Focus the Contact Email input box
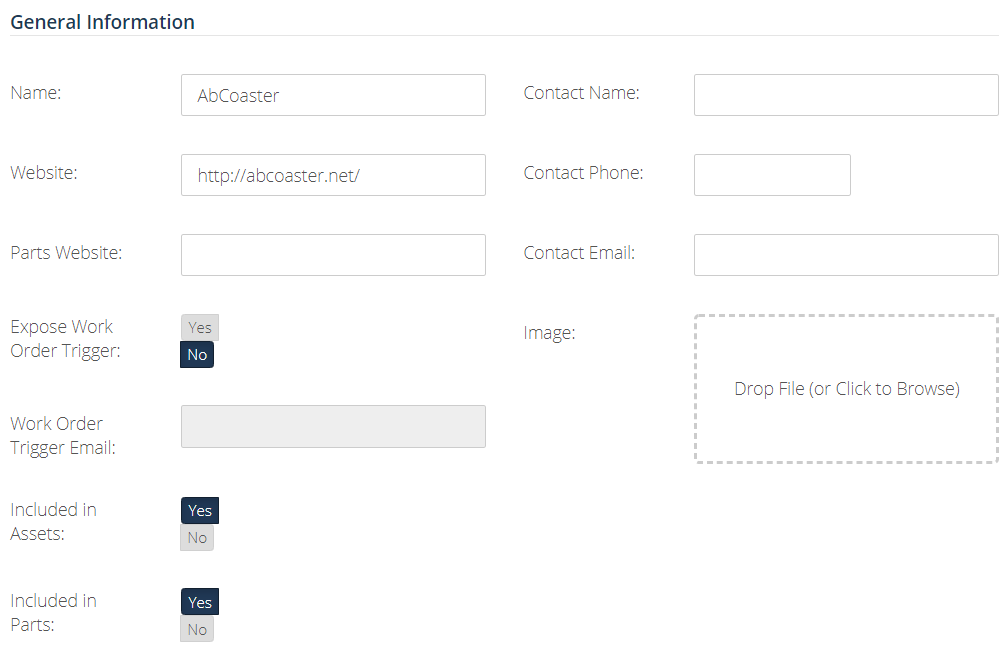This screenshot has width=1005, height=651. pos(846,255)
